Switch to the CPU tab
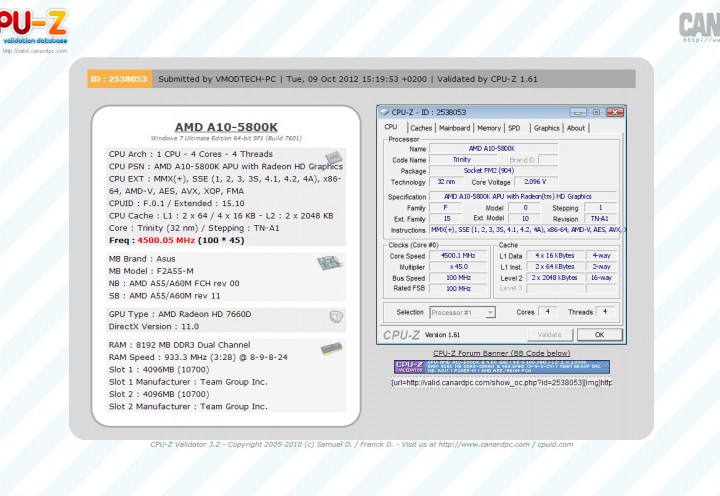This screenshot has width=720, height=496. (391, 127)
